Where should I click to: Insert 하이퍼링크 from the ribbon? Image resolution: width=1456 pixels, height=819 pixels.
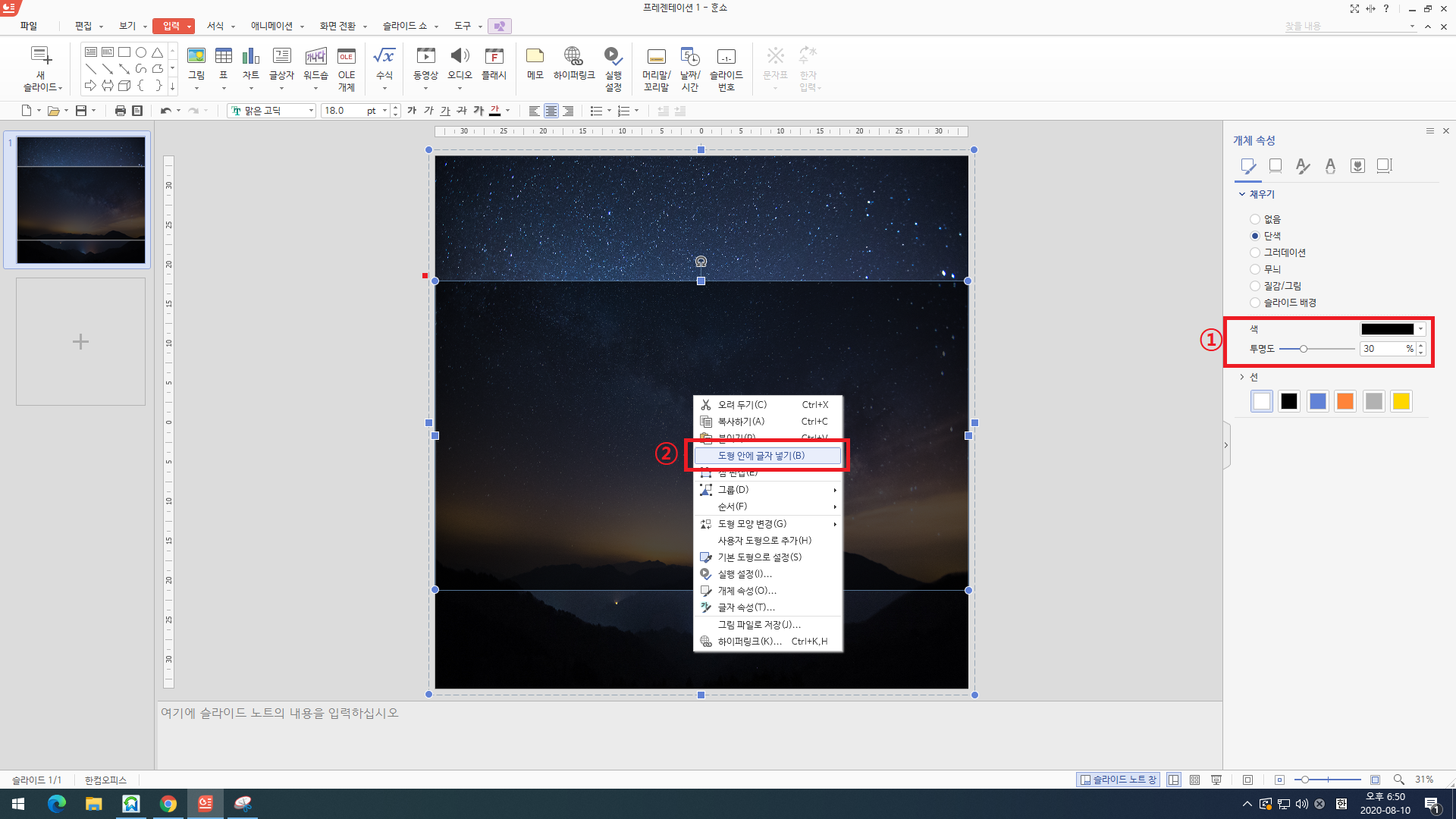click(573, 58)
